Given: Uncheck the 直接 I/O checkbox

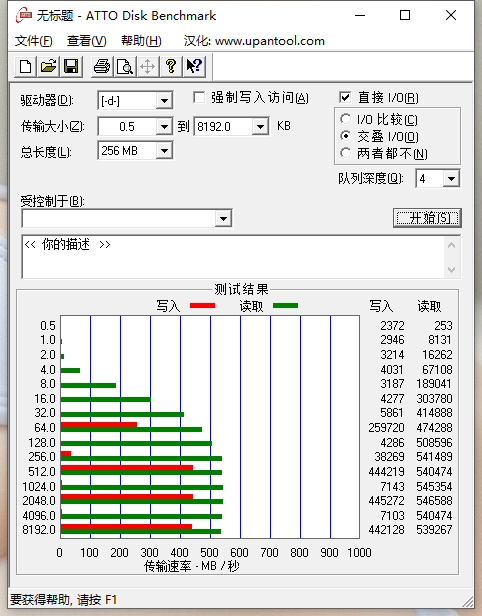Looking at the screenshot, I should click(x=345, y=97).
